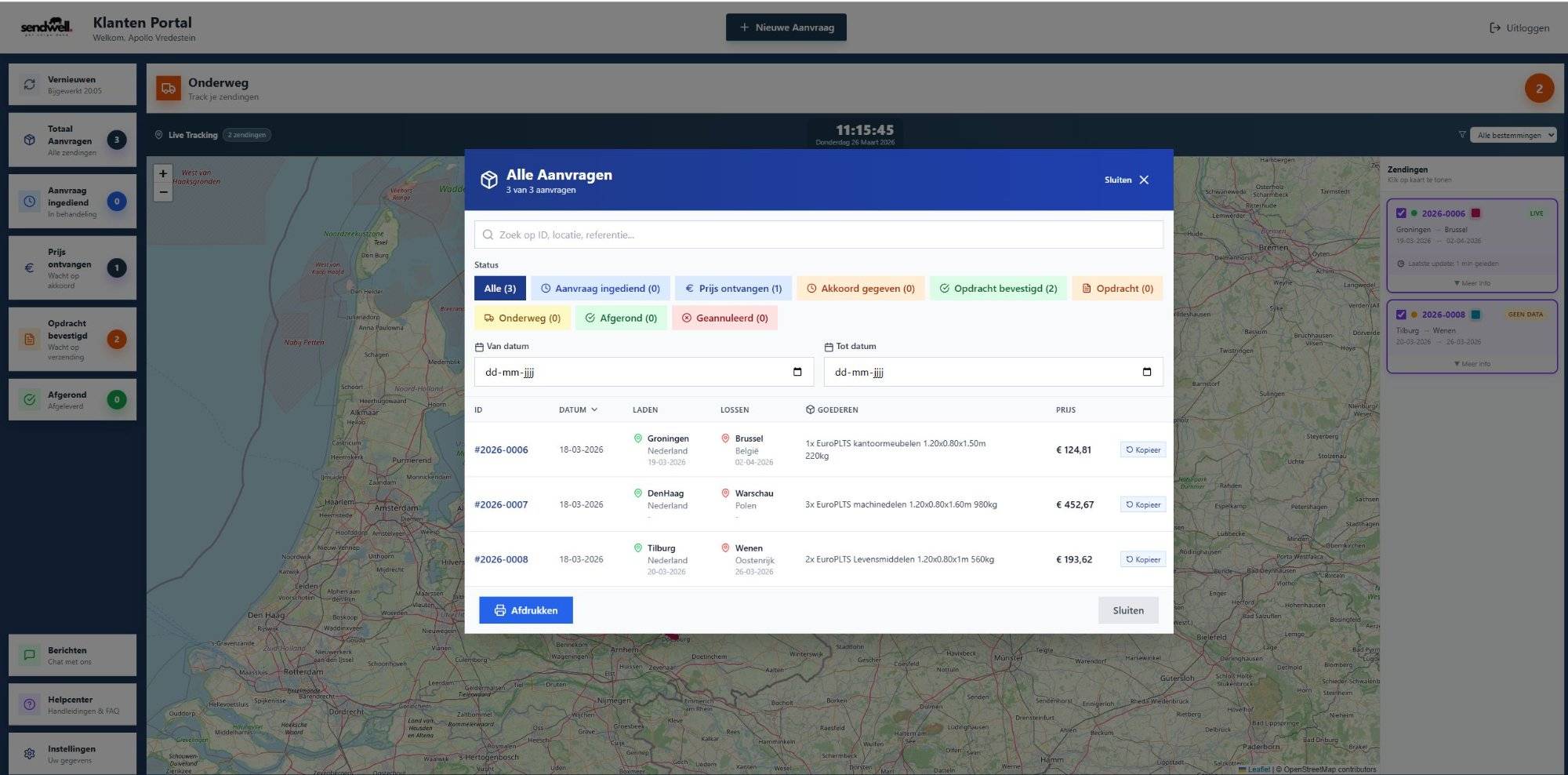Click calendar icon in Van datum field
1568x775 pixels.
tap(797, 372)
